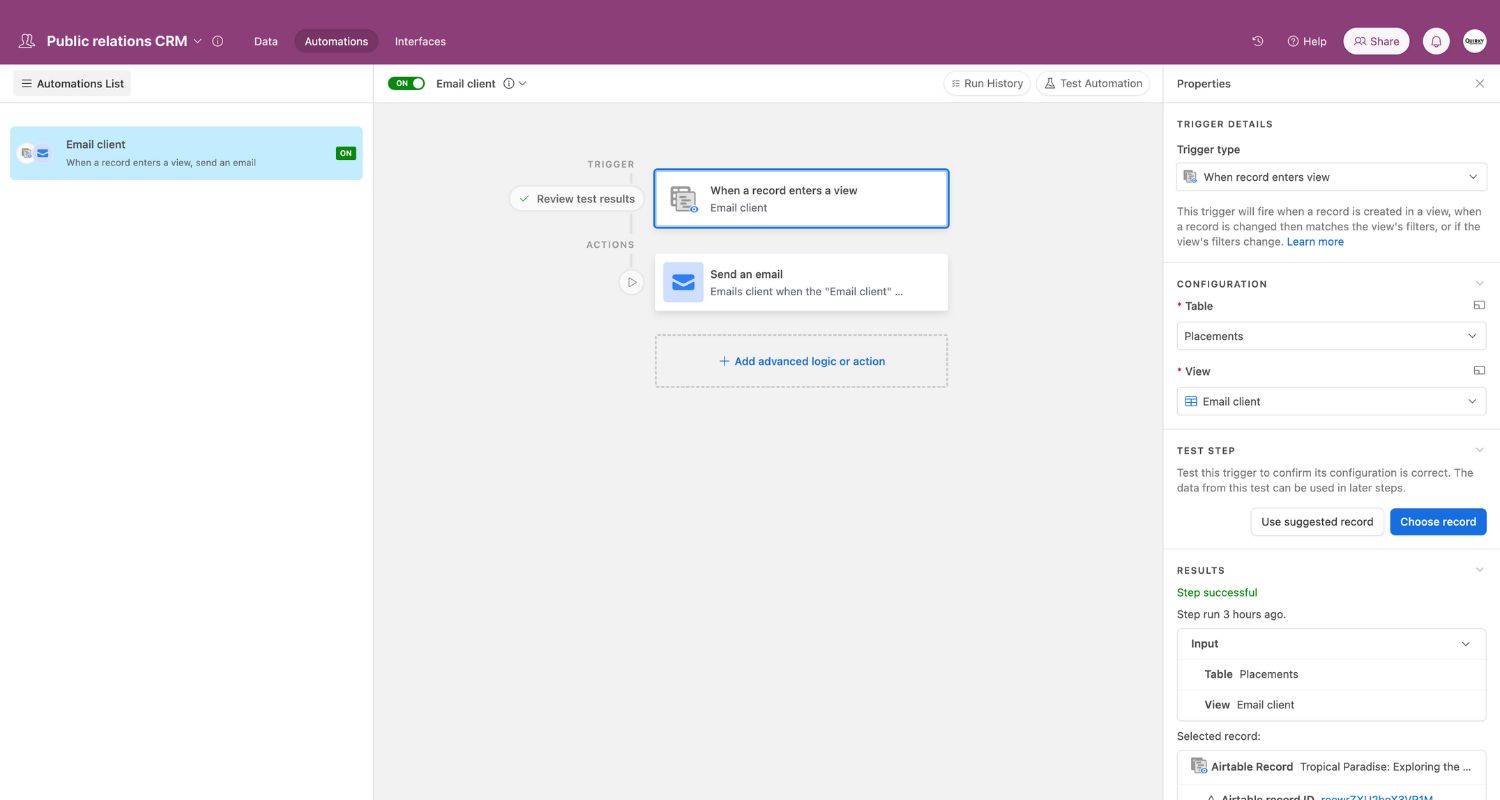The width and height of the screenshot is (1500, 800).
Task: Open Run History
Action: coord(987,84)
